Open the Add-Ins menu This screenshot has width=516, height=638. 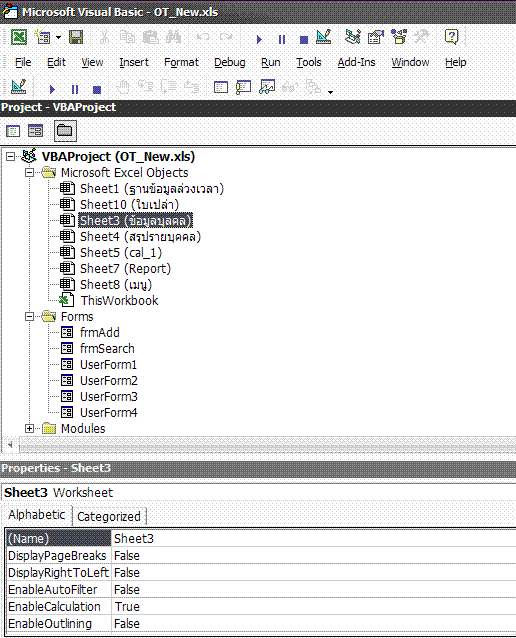click(356, 62)
